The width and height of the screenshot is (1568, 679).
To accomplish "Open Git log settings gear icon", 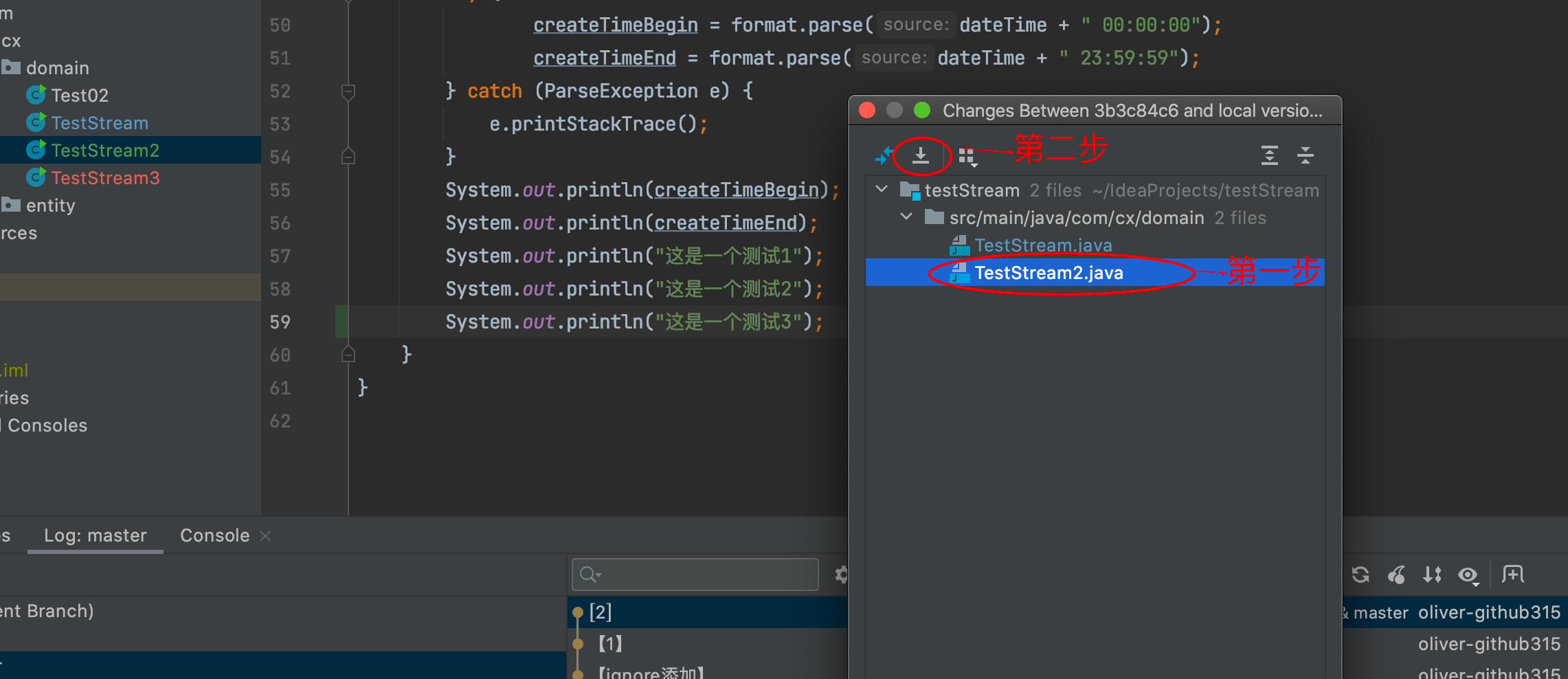I will pyautogui.click(x=841, y=574).
